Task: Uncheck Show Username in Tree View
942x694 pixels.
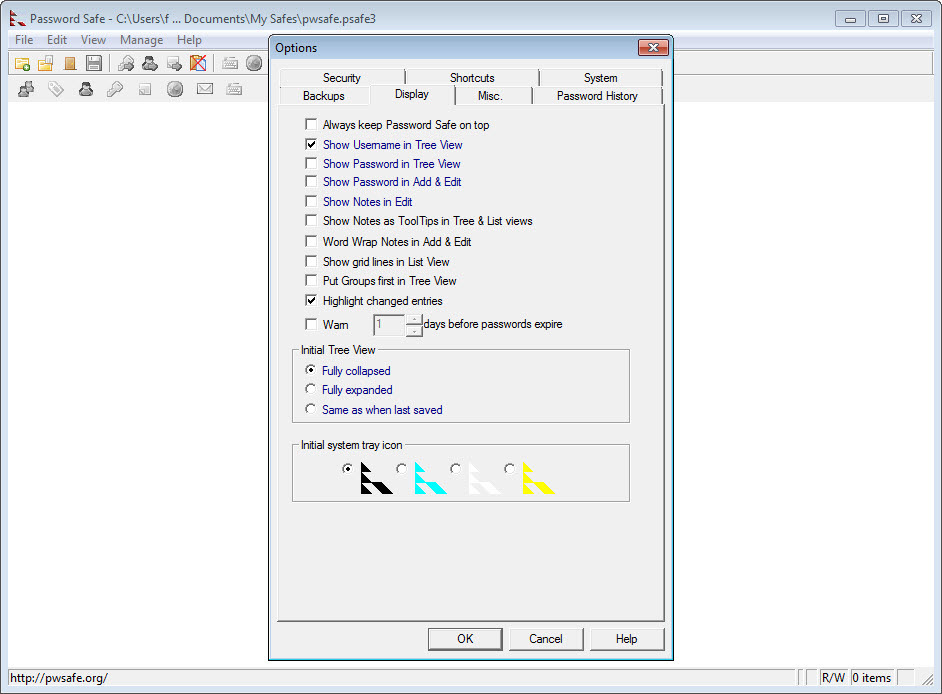Action: [311, 144]
